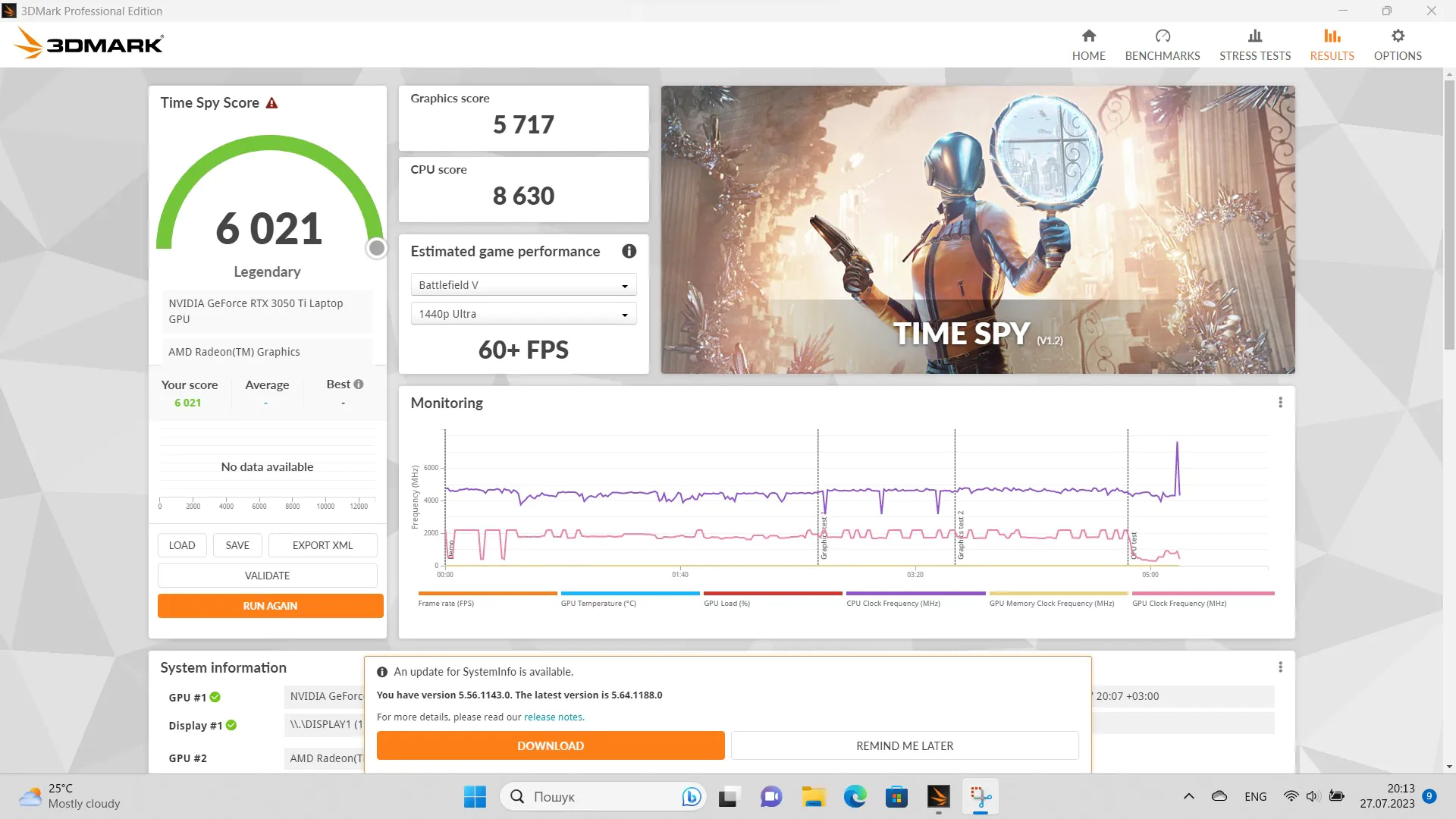The height and width of the screenshot is (819, 1456).
Task: Open Snipping Tool from the taskbar
Action: pos(981,797)
